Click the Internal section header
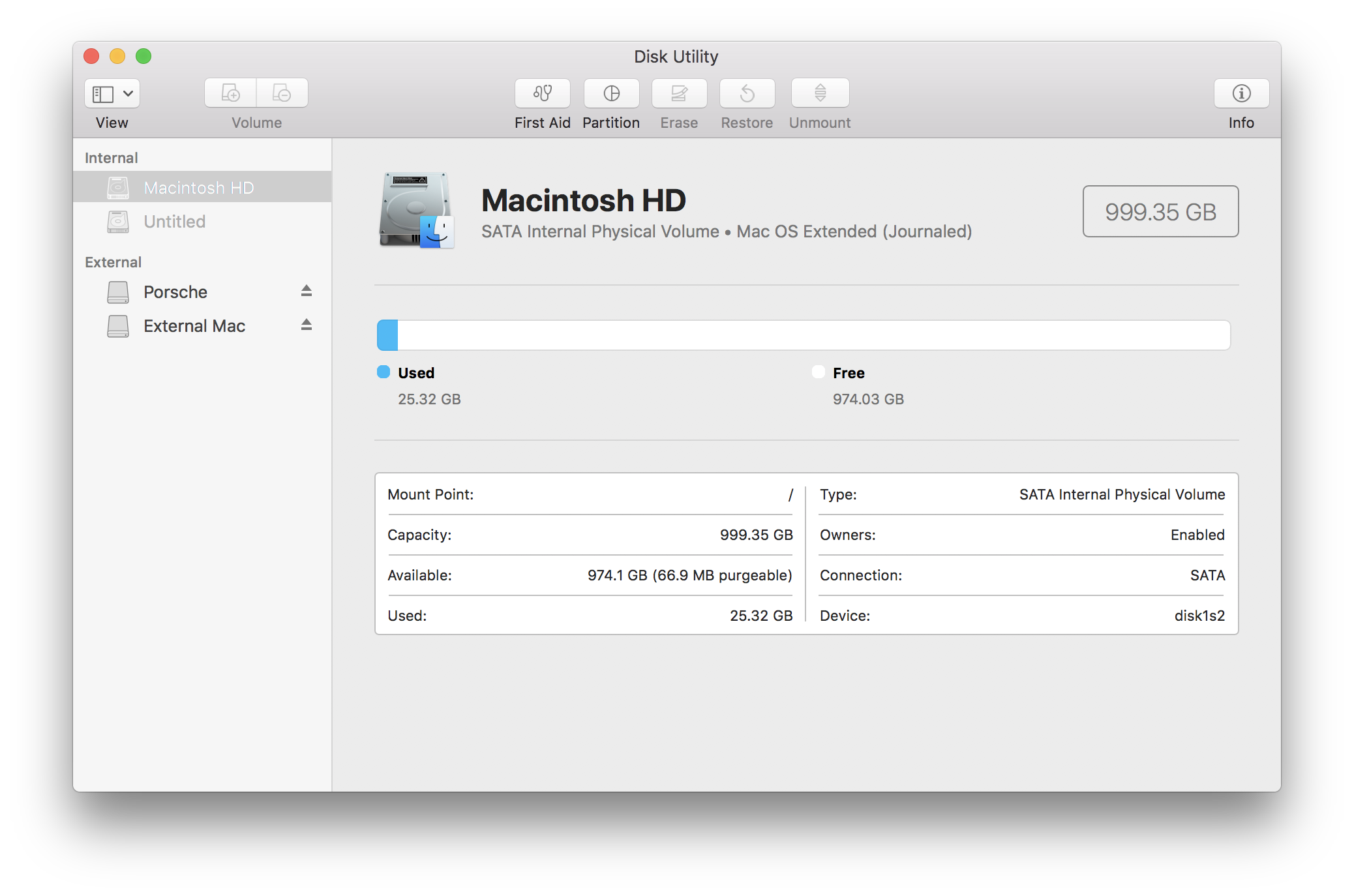The image size is (1354, 896). point(111,158)
